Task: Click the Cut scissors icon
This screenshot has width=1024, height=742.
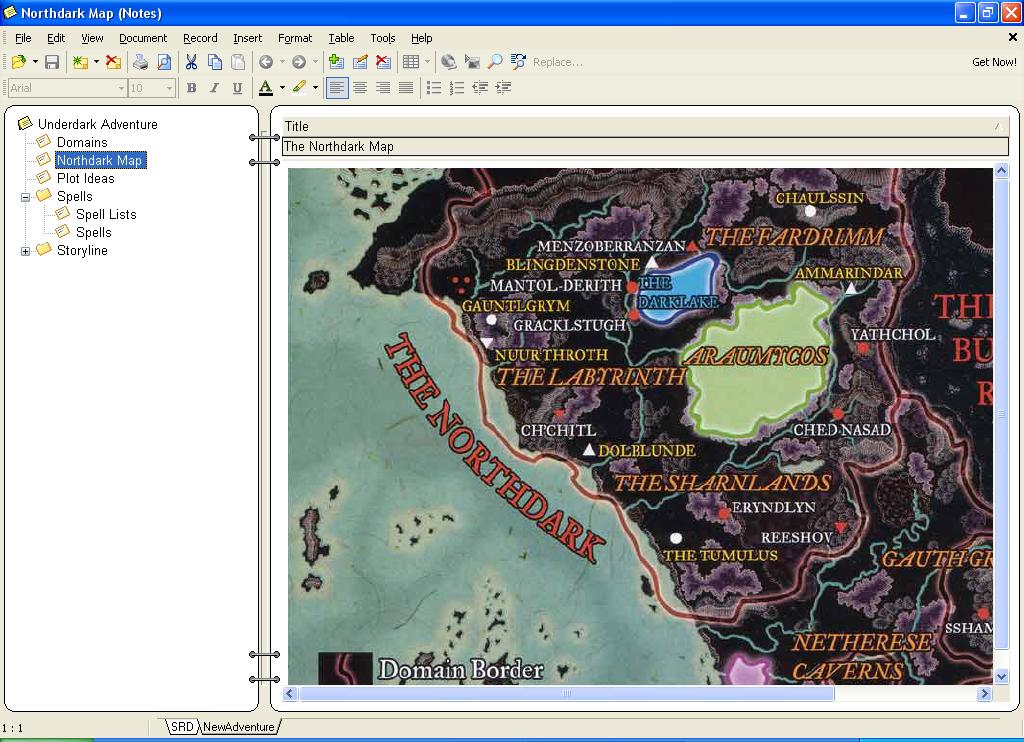Action: coord(191,62)
